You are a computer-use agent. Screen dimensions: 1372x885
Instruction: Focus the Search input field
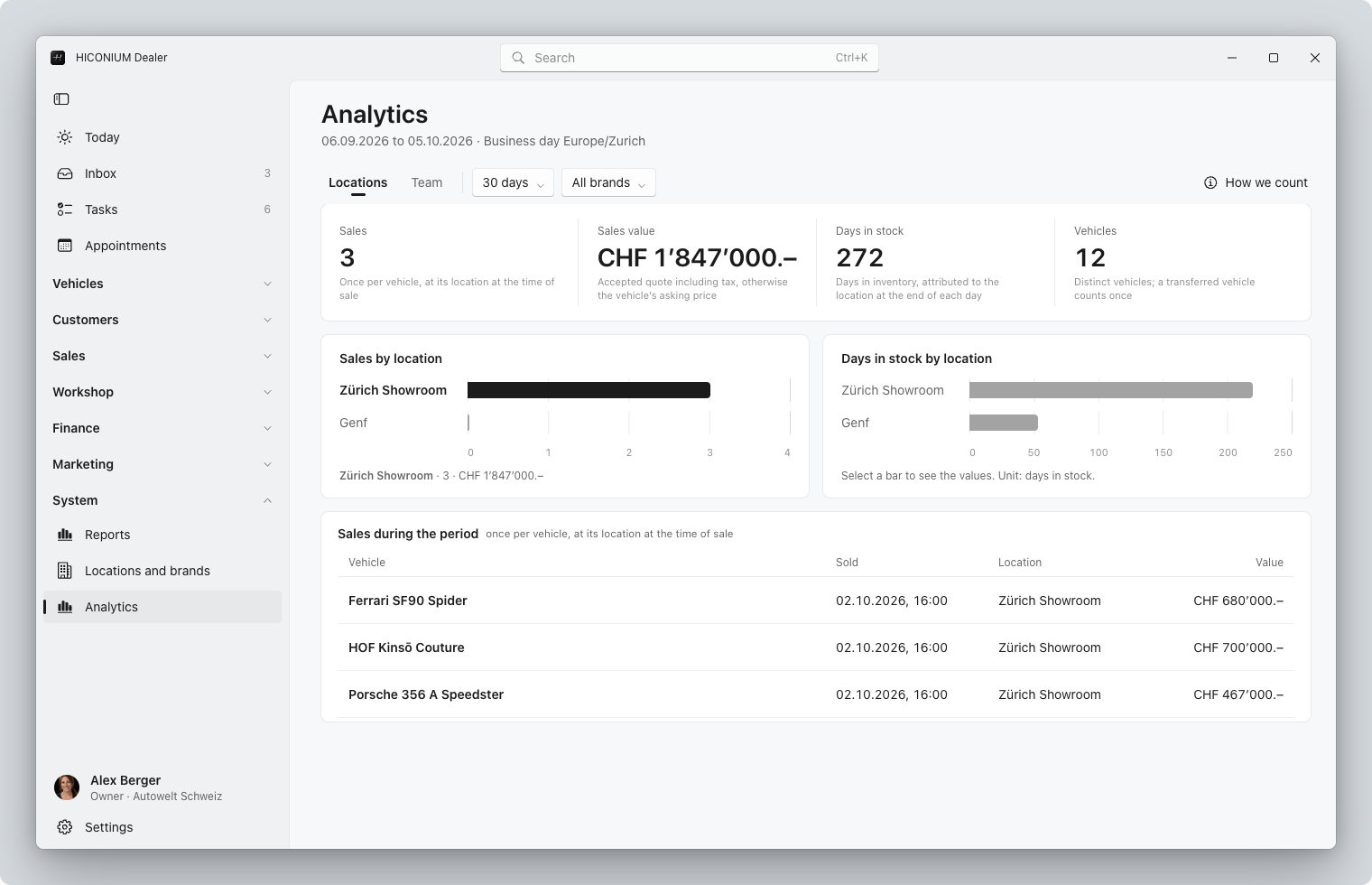(x=690, y=58)
